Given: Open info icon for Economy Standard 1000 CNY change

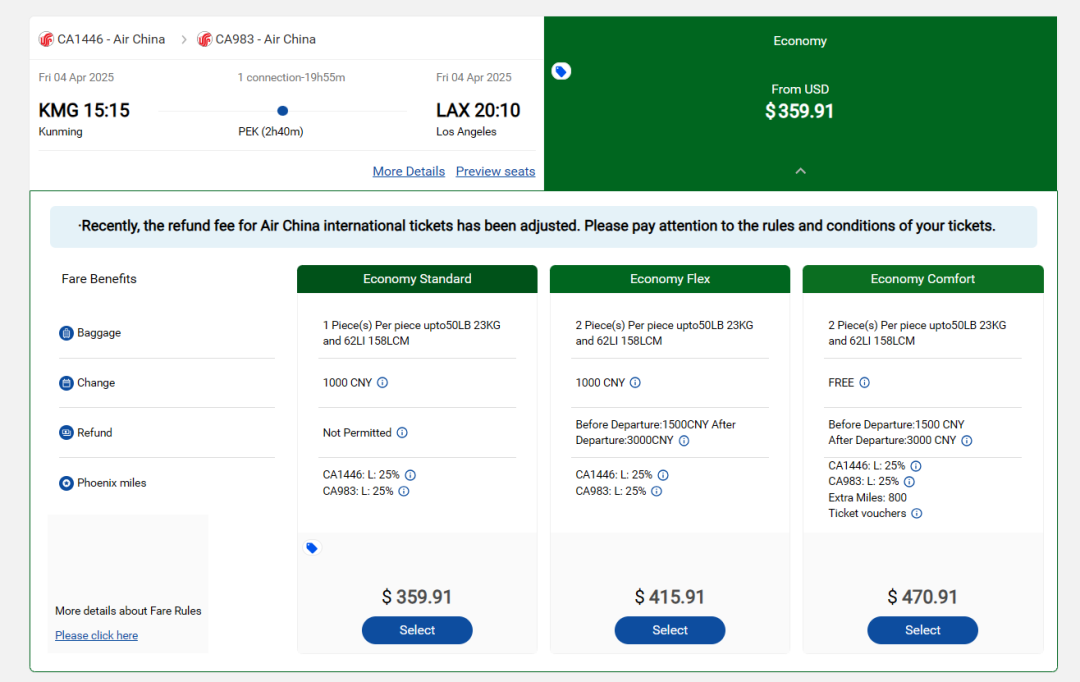Looking at the screenshot, I should pos(382,382).
